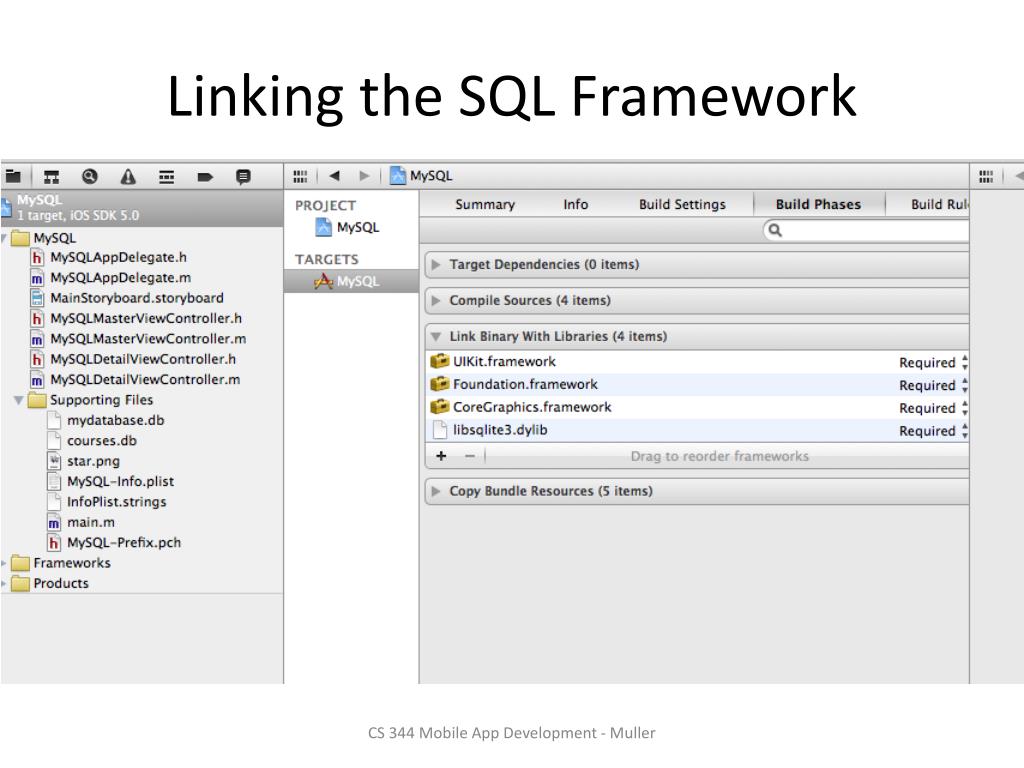Click the CoreGraphics.framework toolbox icon
Screen dimensions: 1024x768
point(440,407)
